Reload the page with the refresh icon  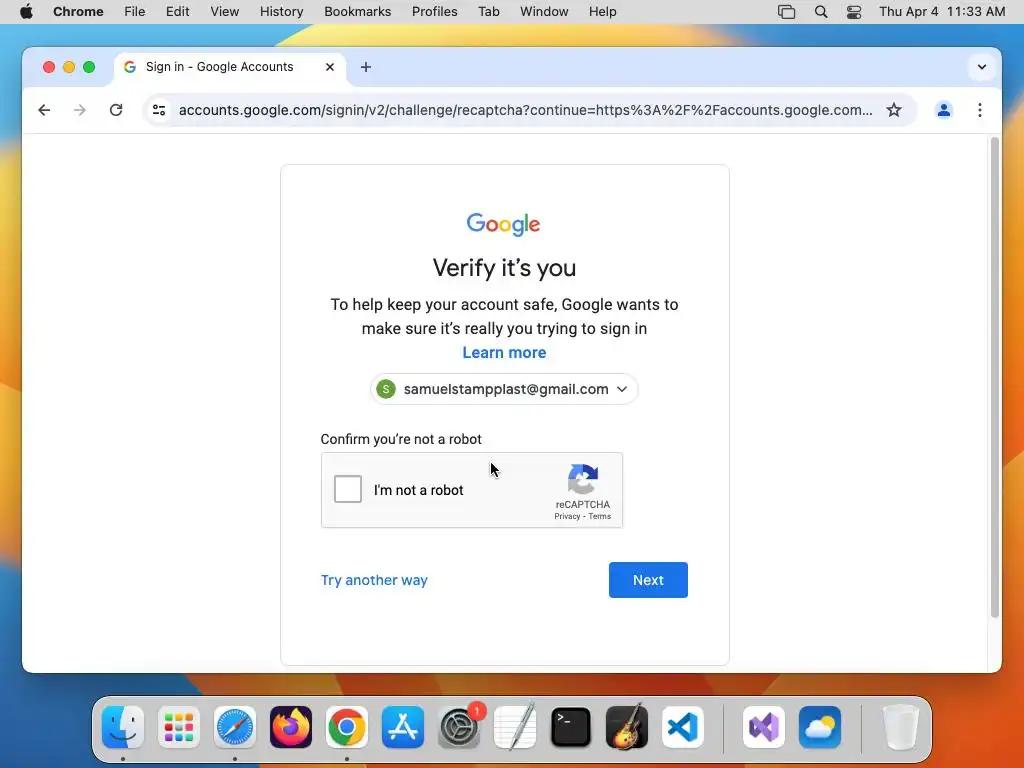pyautogui.click(x=116, y=110)
